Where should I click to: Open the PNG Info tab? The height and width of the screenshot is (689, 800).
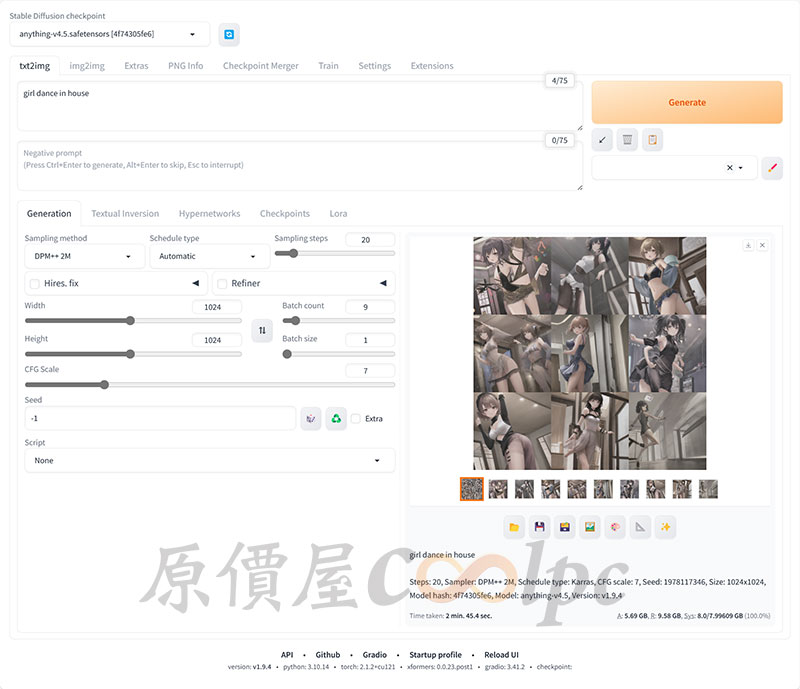pyautogui.click(x=186, y=66)
